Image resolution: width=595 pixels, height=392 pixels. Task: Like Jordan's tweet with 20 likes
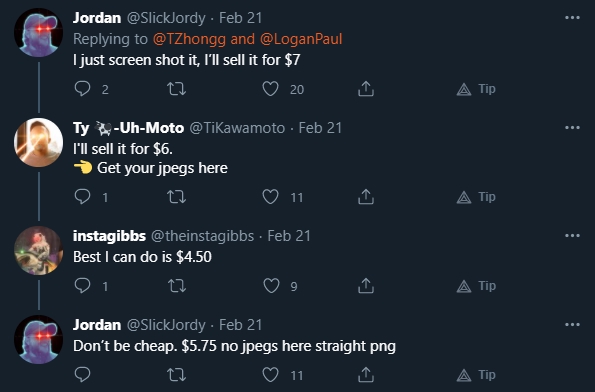[271, 89]
